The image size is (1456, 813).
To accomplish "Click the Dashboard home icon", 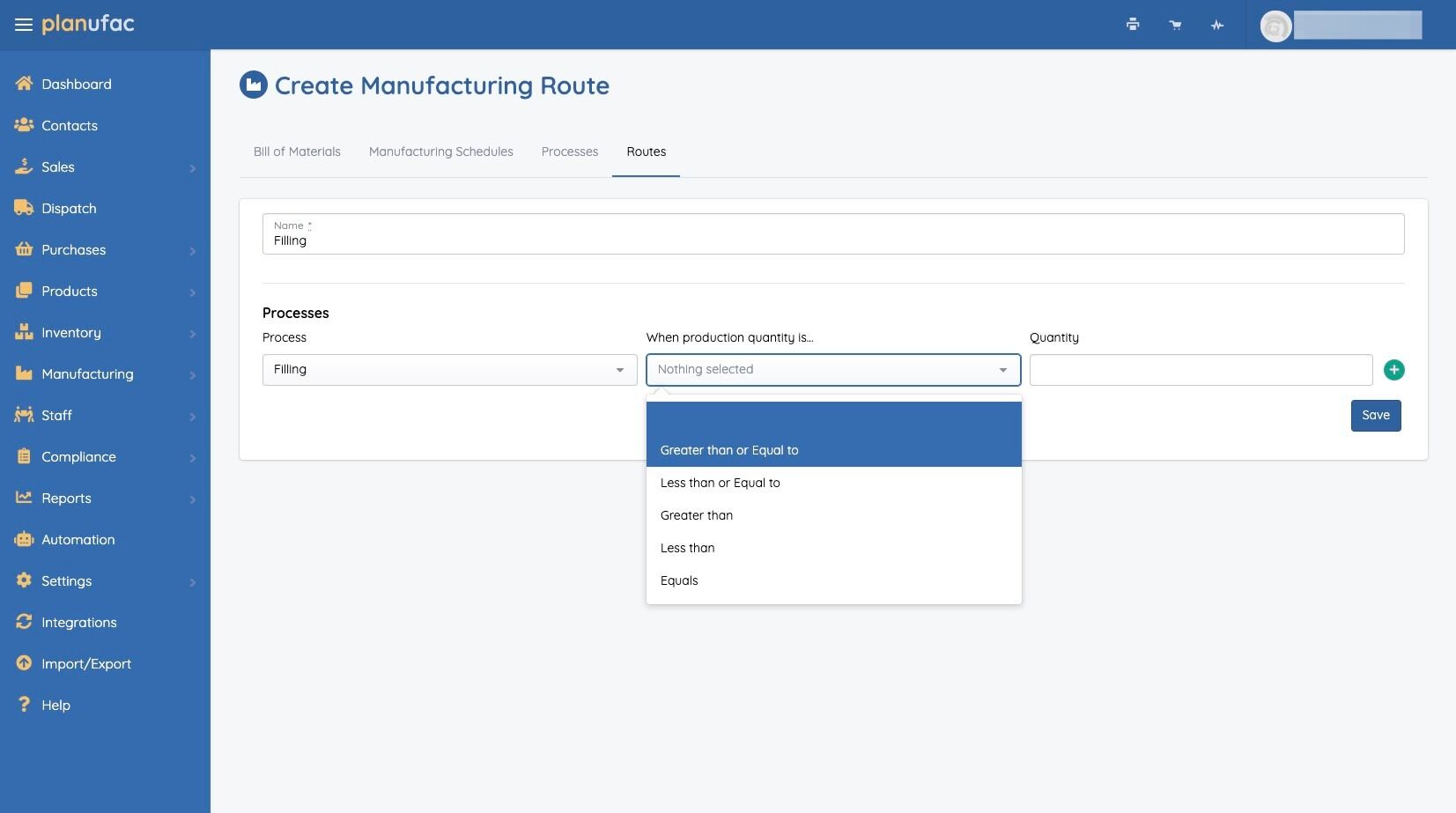I will 24,84.
